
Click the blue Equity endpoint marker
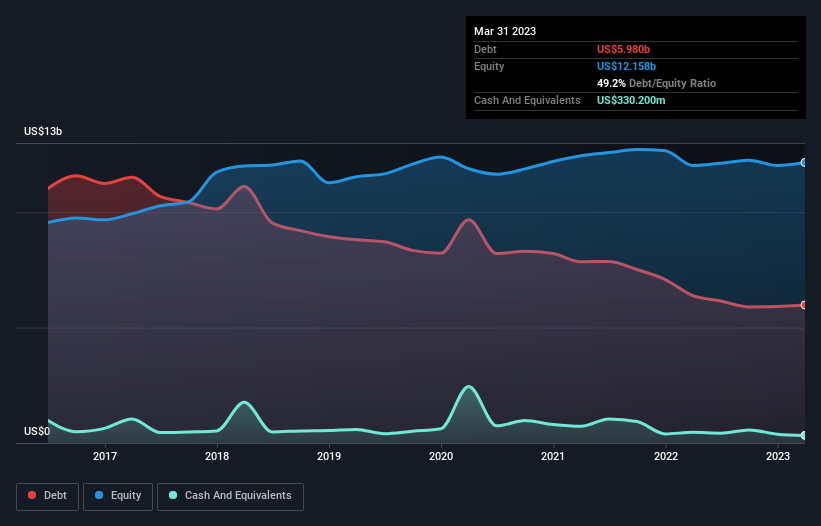[x=804, y=163]
